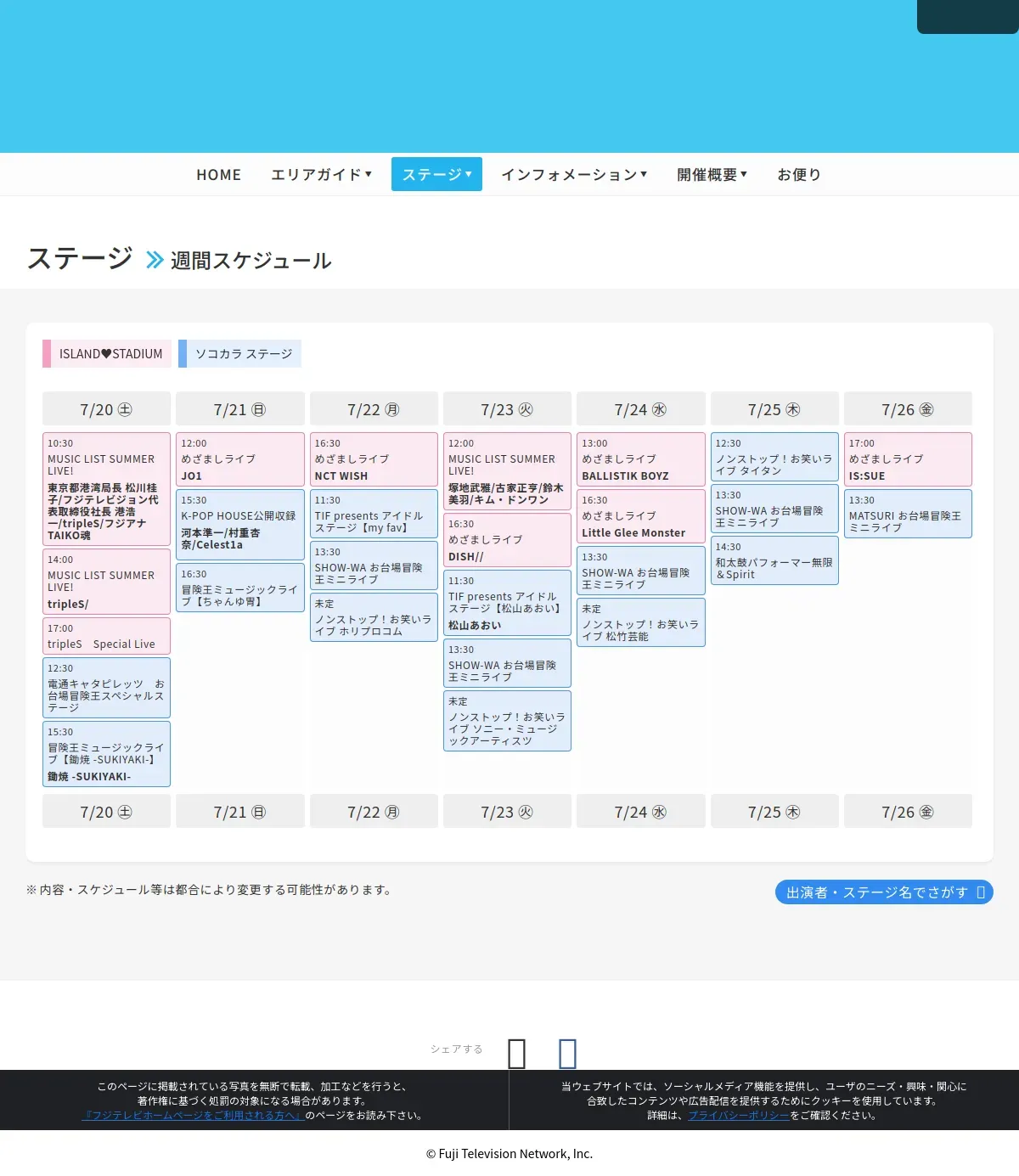This screenshot has height=1176, width=1019.
Task: Click the top 7/20 Saturday date header
Action: (x=106, y=409)
